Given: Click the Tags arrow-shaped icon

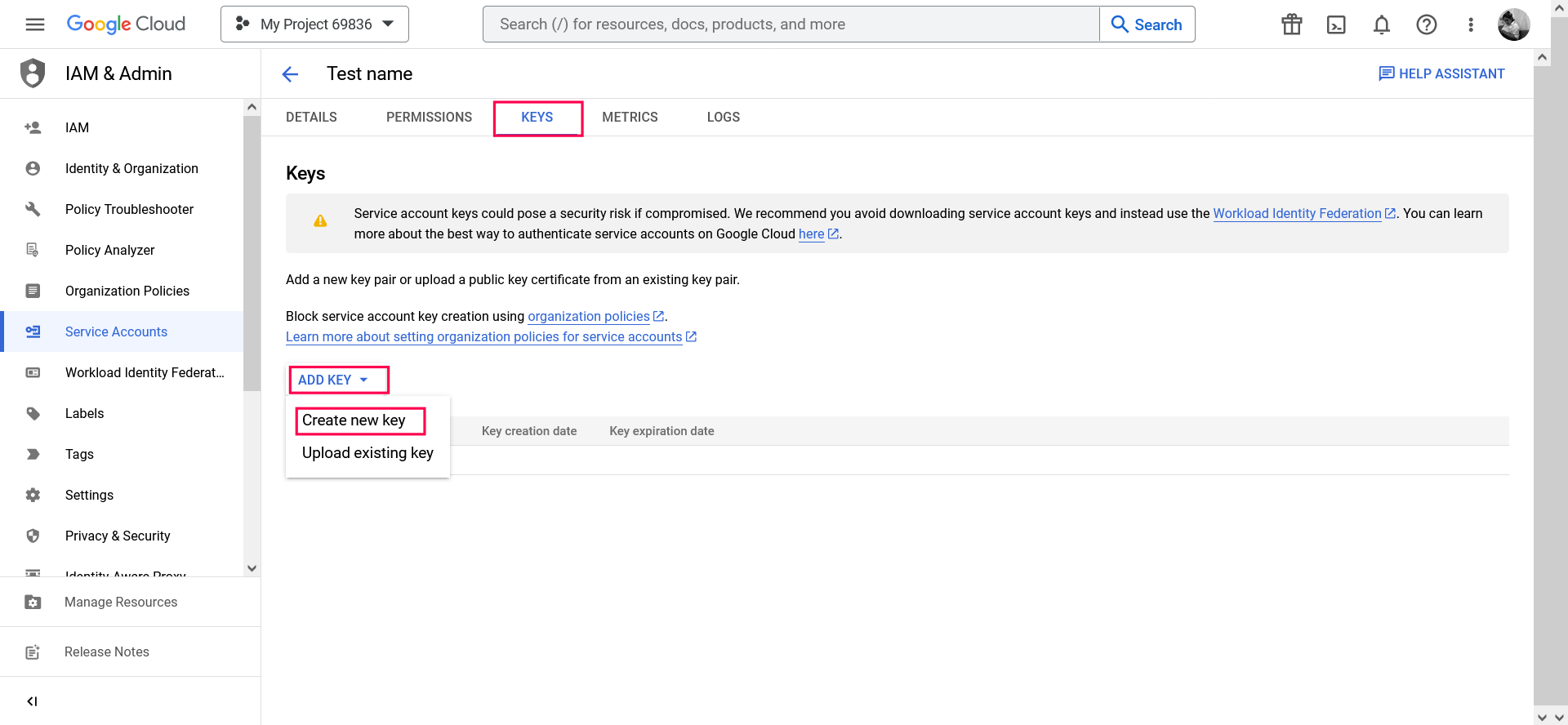Looking at the screenshot, I should pos(33,454).
